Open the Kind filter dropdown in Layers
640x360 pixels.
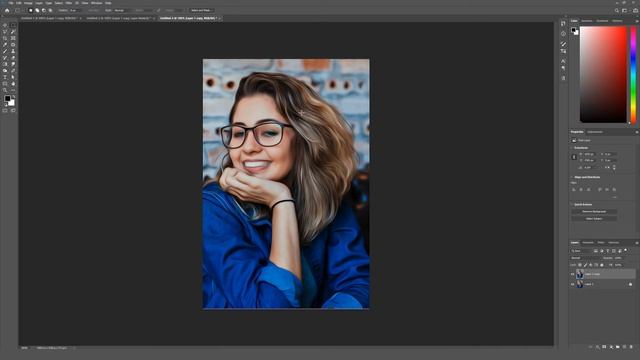581,251
